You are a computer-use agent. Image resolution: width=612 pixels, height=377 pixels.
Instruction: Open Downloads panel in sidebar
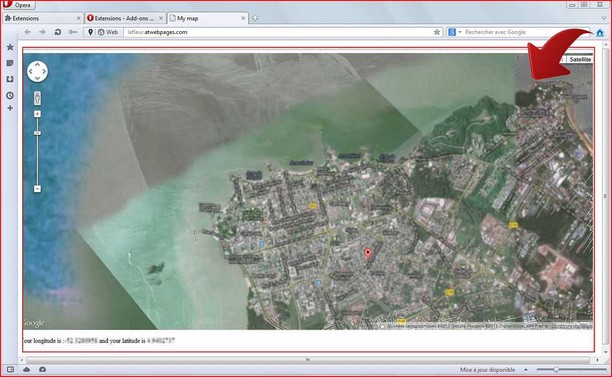coord(10,79)
